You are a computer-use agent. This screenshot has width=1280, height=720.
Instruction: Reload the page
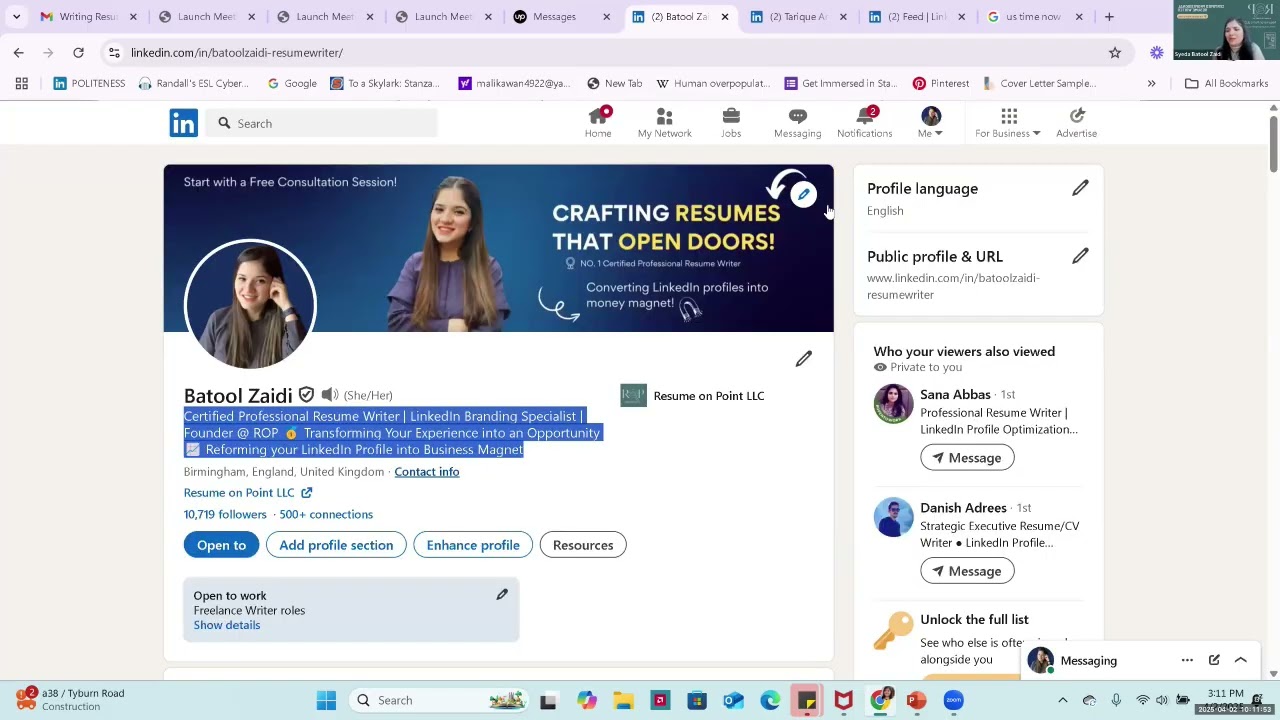click(x=78, y=52)
